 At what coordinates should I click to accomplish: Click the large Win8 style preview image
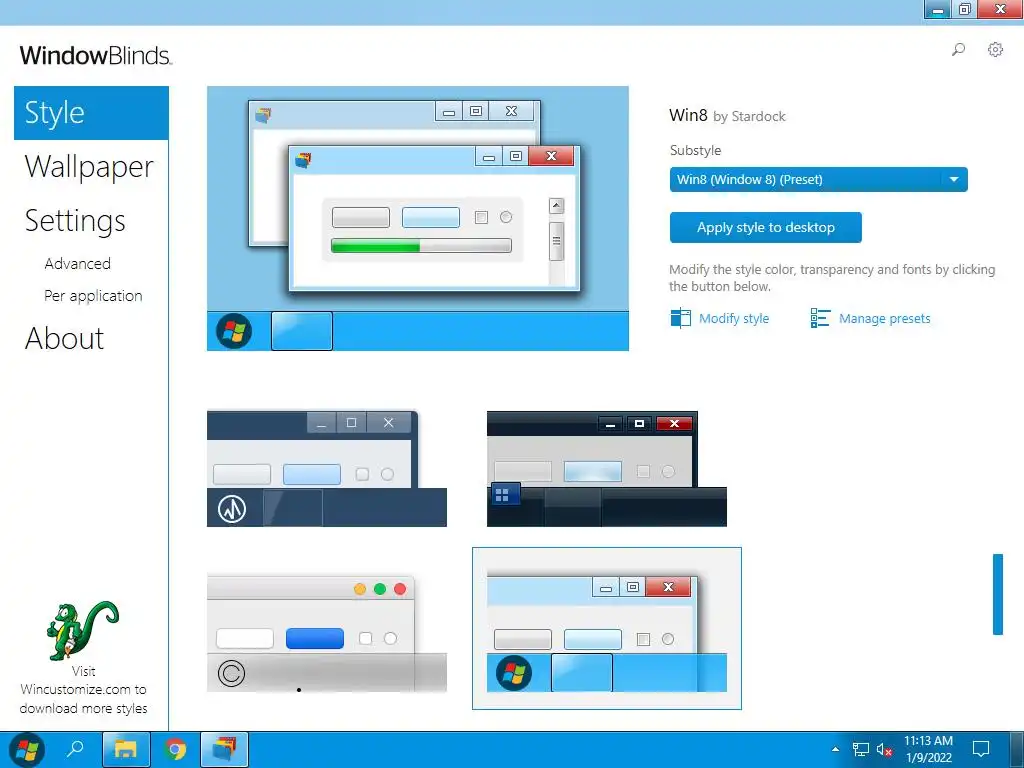(x=418, y=218)
